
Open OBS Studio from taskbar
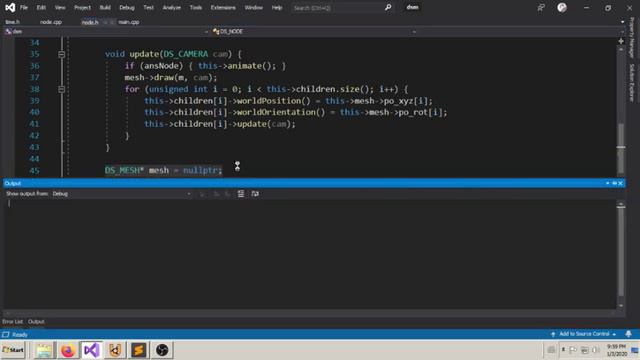pyautogui.click(x=162, y=350)
